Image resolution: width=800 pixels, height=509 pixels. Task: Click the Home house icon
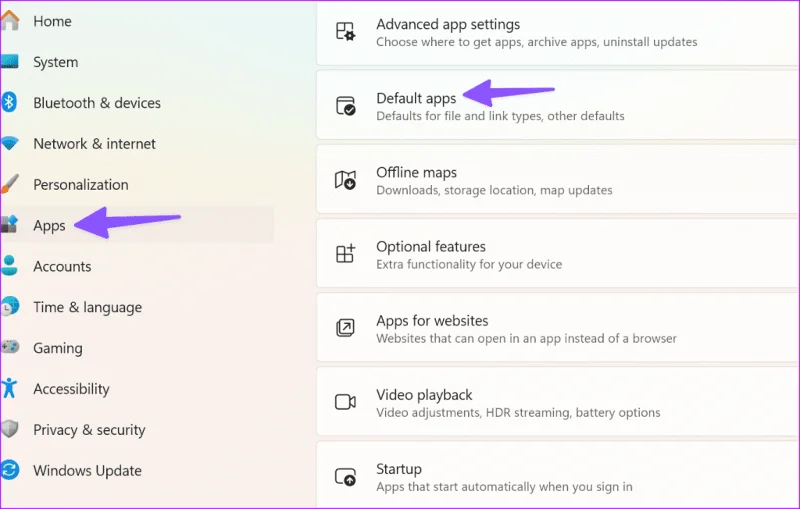(x=10, y=21)
